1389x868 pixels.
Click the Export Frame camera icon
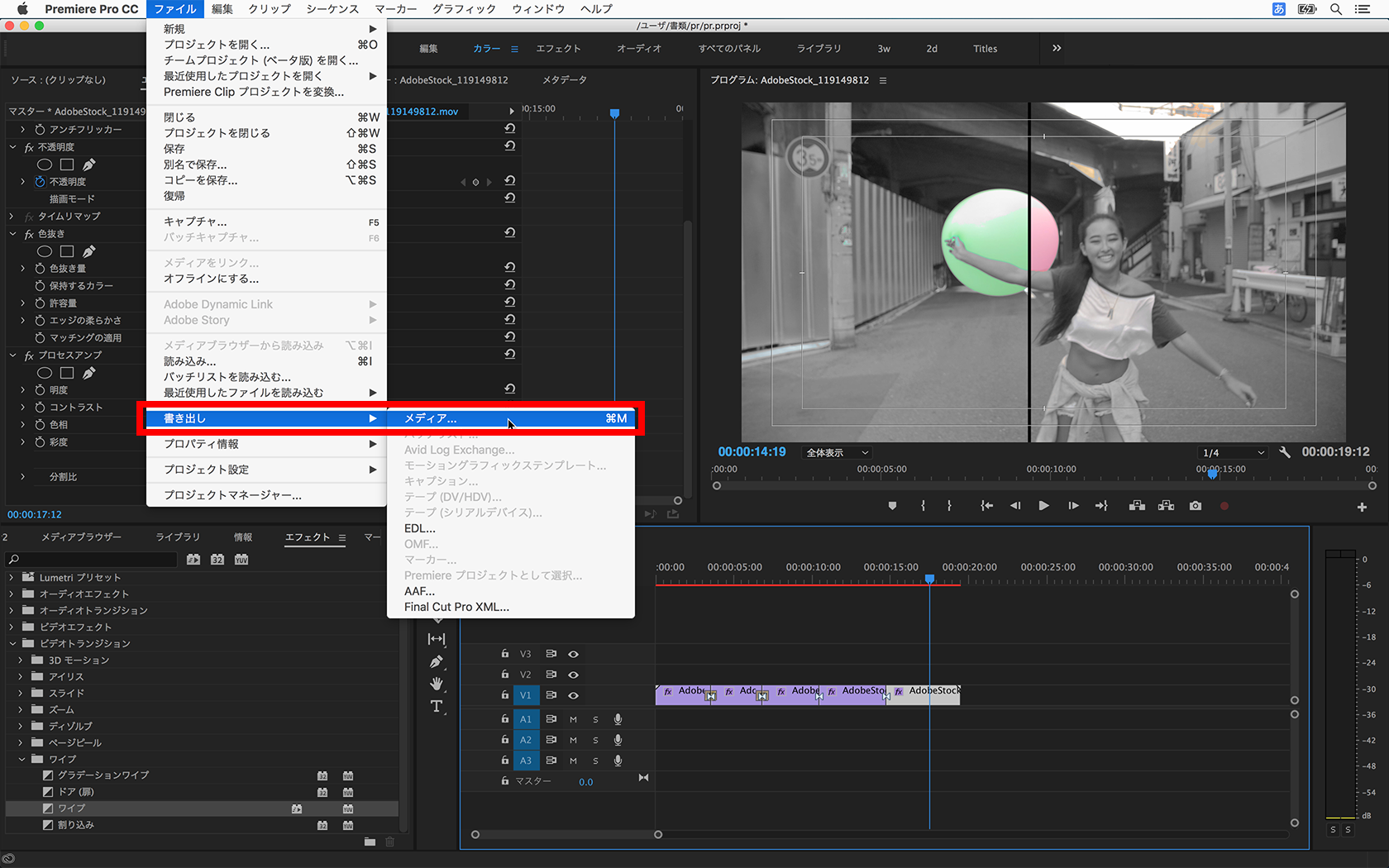click(1195, 506)
